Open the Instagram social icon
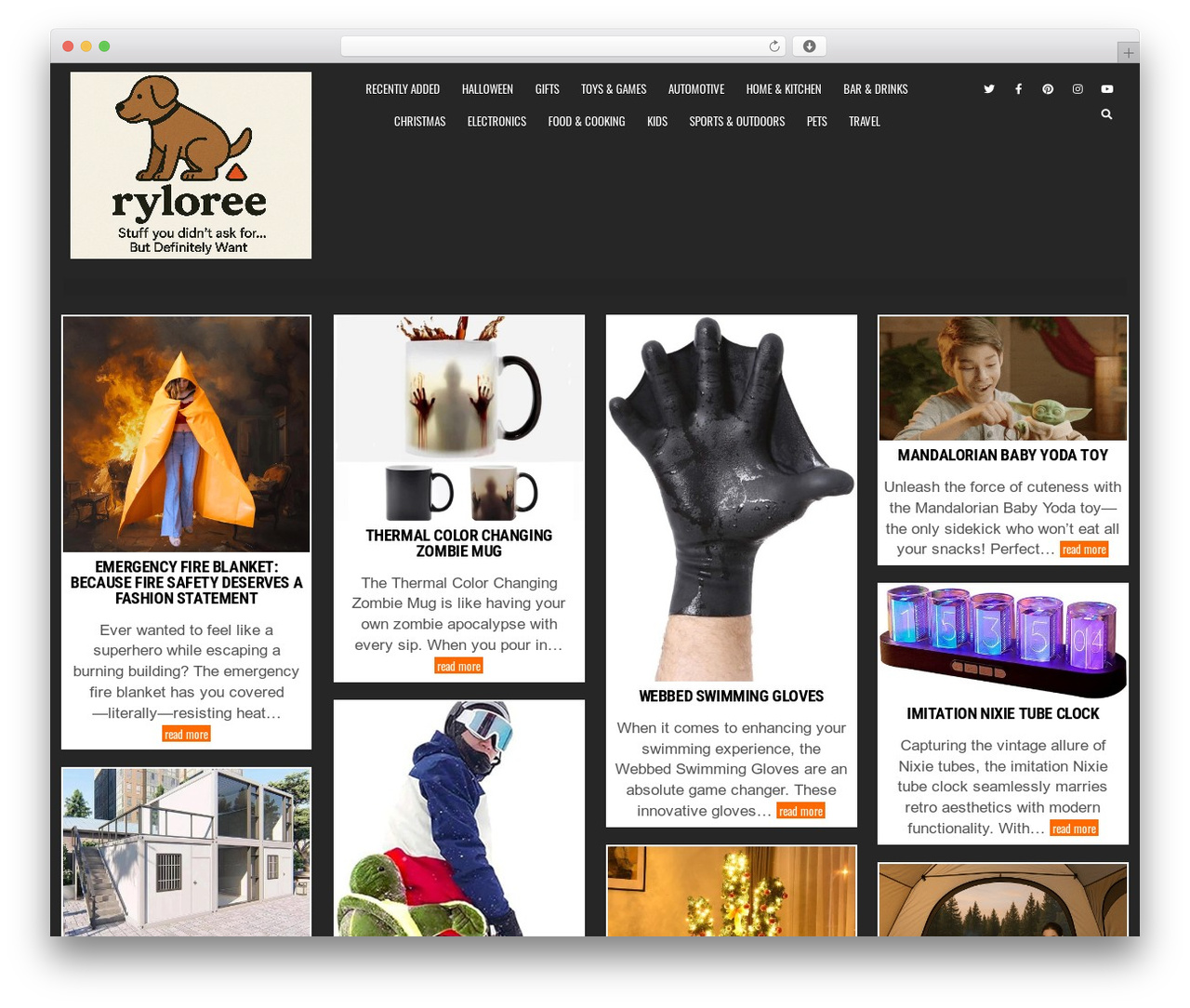Screen dimensions: 1190x1008 coord(1078,89)
